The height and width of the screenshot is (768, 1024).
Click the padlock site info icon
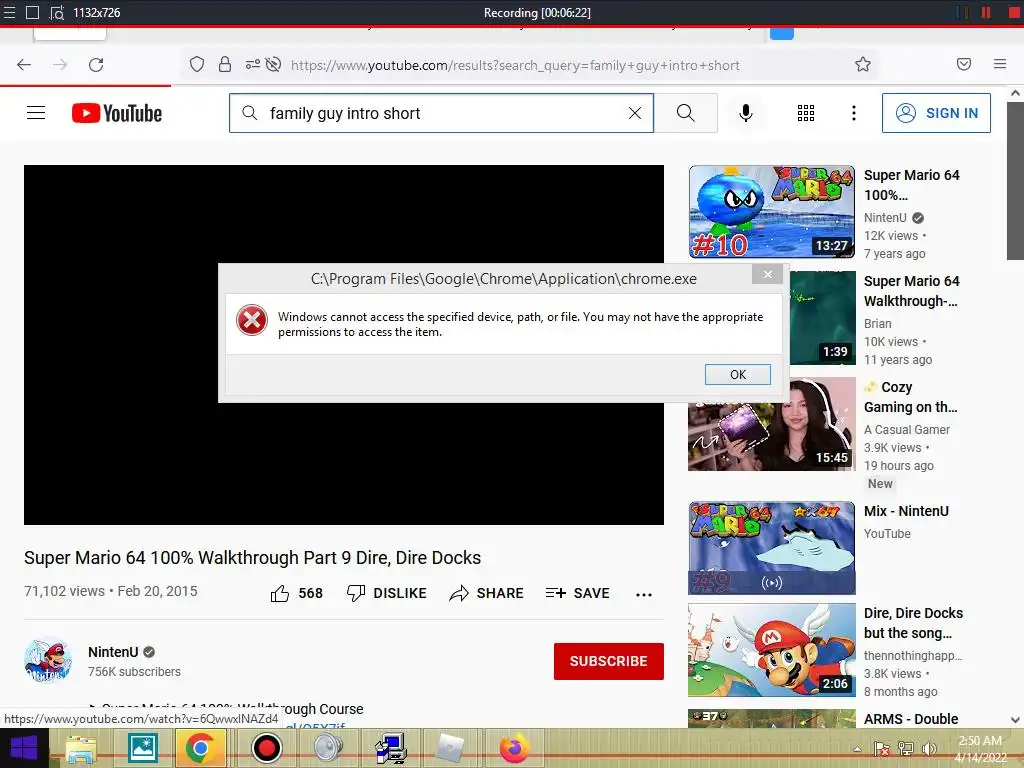click(225, 64)
